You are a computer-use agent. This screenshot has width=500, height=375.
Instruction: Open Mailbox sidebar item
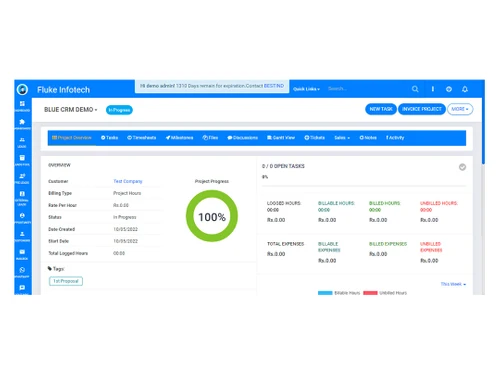click(x=22, y=254)
